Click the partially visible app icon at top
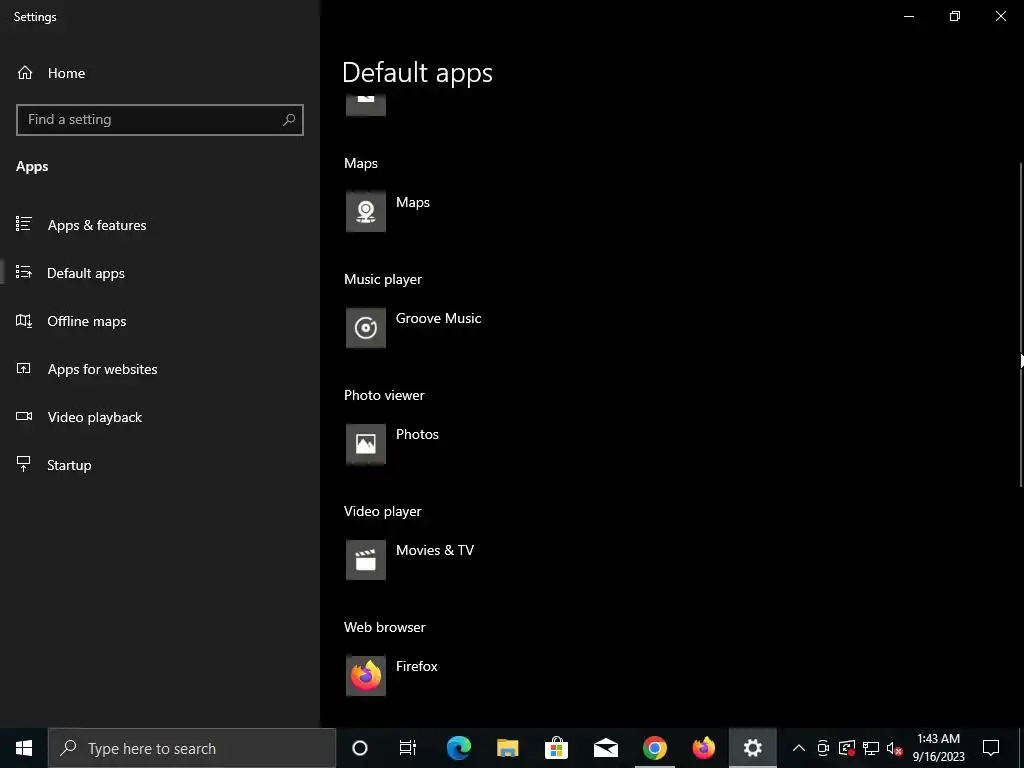 366,105
